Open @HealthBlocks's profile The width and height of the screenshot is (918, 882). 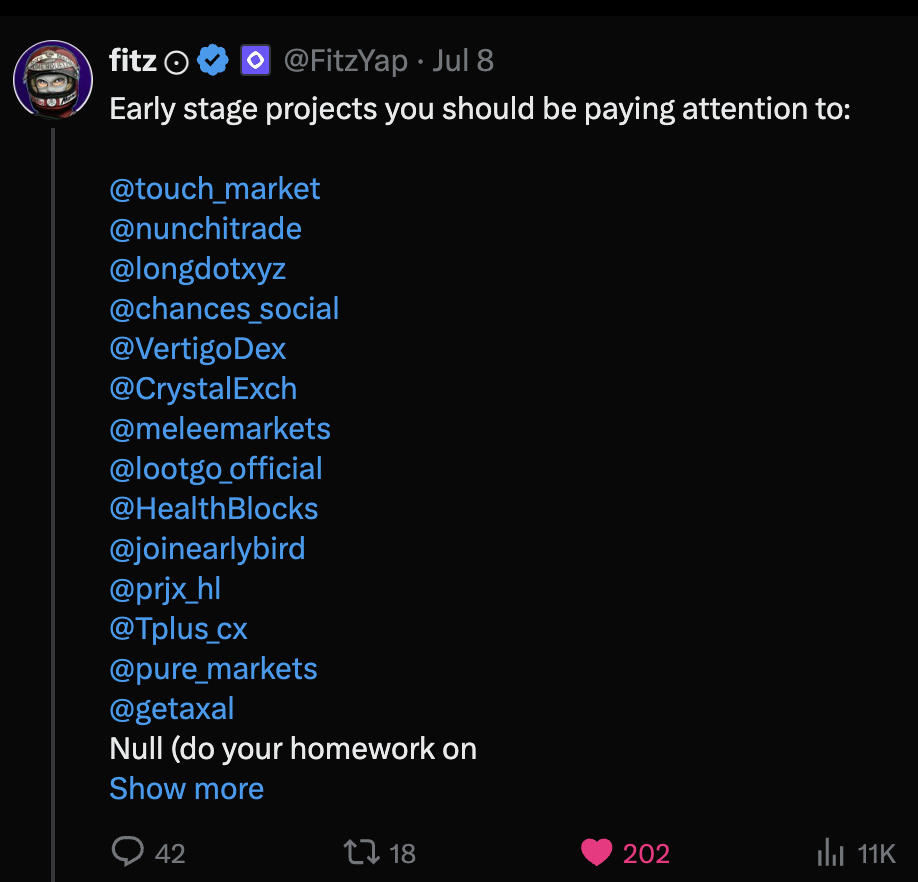pos(213,508)
